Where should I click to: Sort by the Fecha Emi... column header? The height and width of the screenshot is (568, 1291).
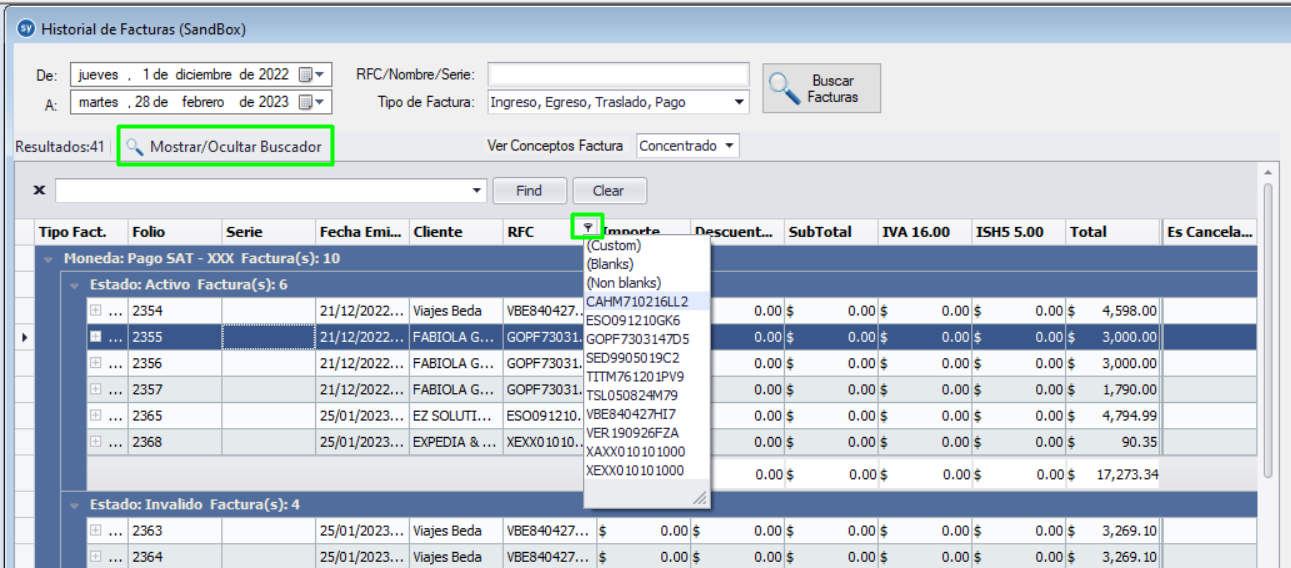point(362,232)
